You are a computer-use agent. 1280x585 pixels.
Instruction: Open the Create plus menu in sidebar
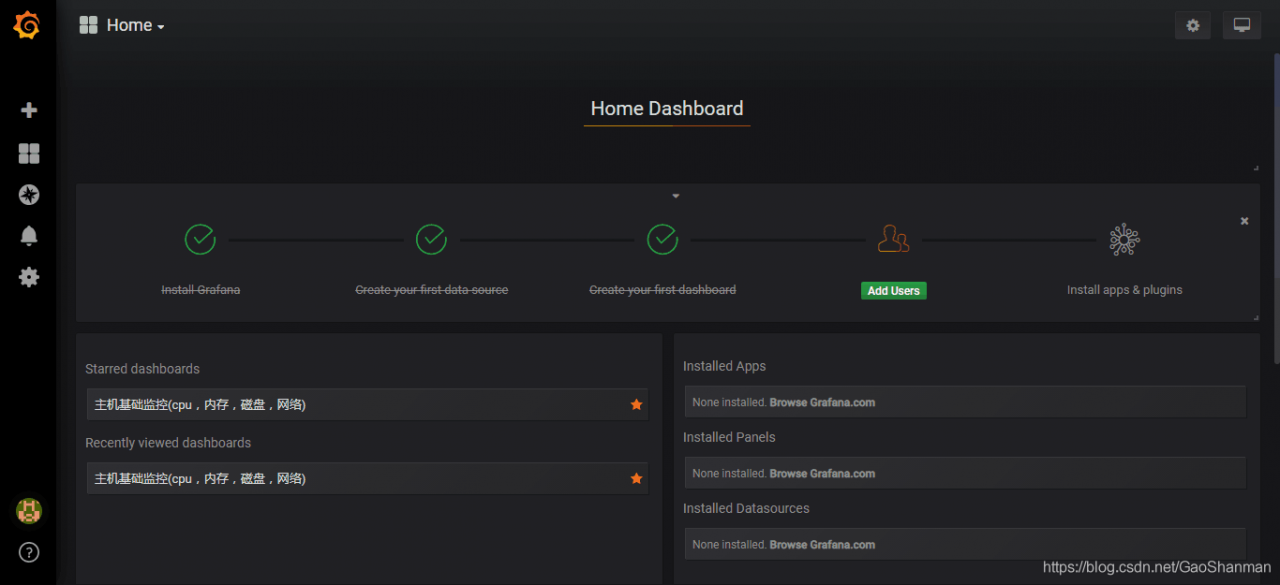point(29,110)
